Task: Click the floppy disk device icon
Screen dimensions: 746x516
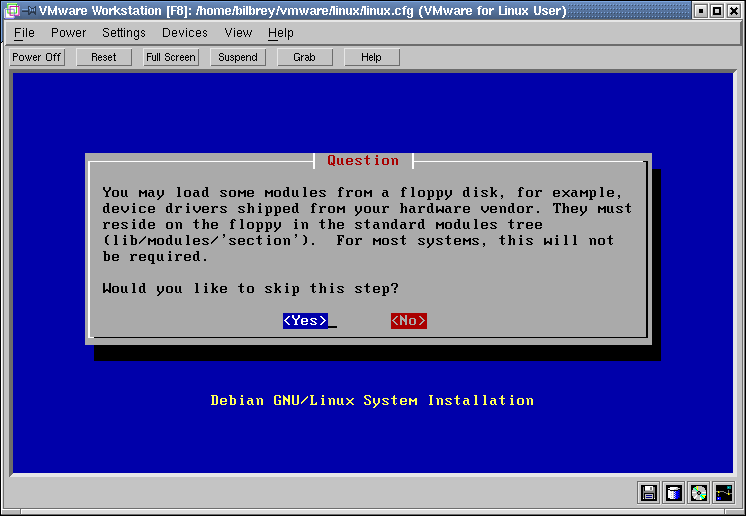Action: pyautogui.click(x=649, y=492)
